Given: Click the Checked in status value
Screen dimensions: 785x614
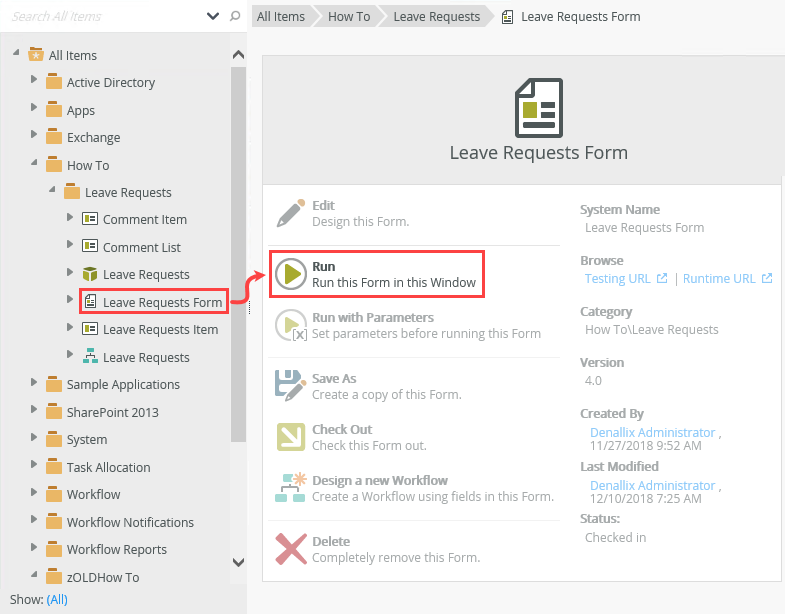Looking at the screenshot, I should 615,537.
